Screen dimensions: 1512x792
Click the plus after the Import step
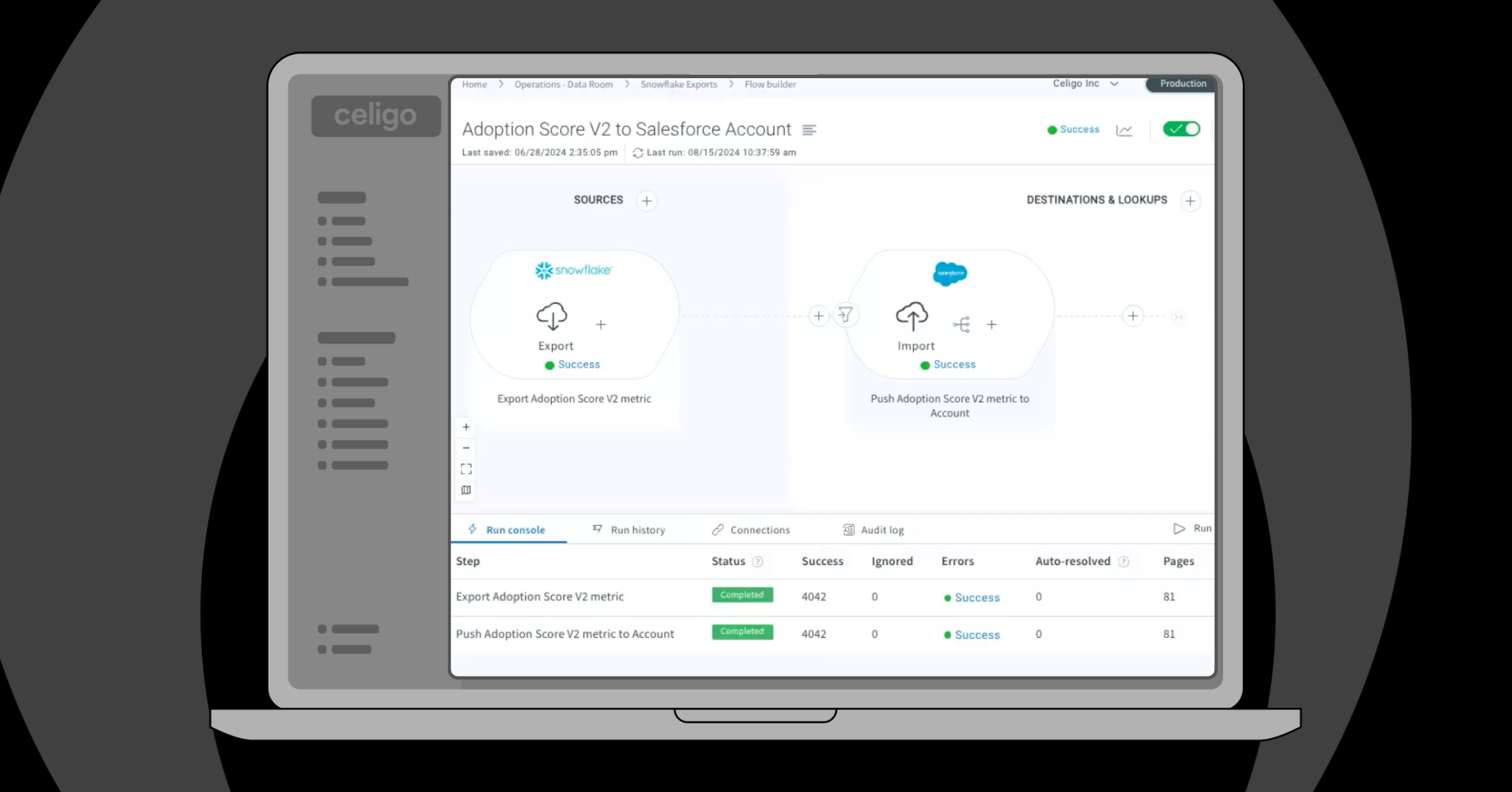coord(1133,316)
